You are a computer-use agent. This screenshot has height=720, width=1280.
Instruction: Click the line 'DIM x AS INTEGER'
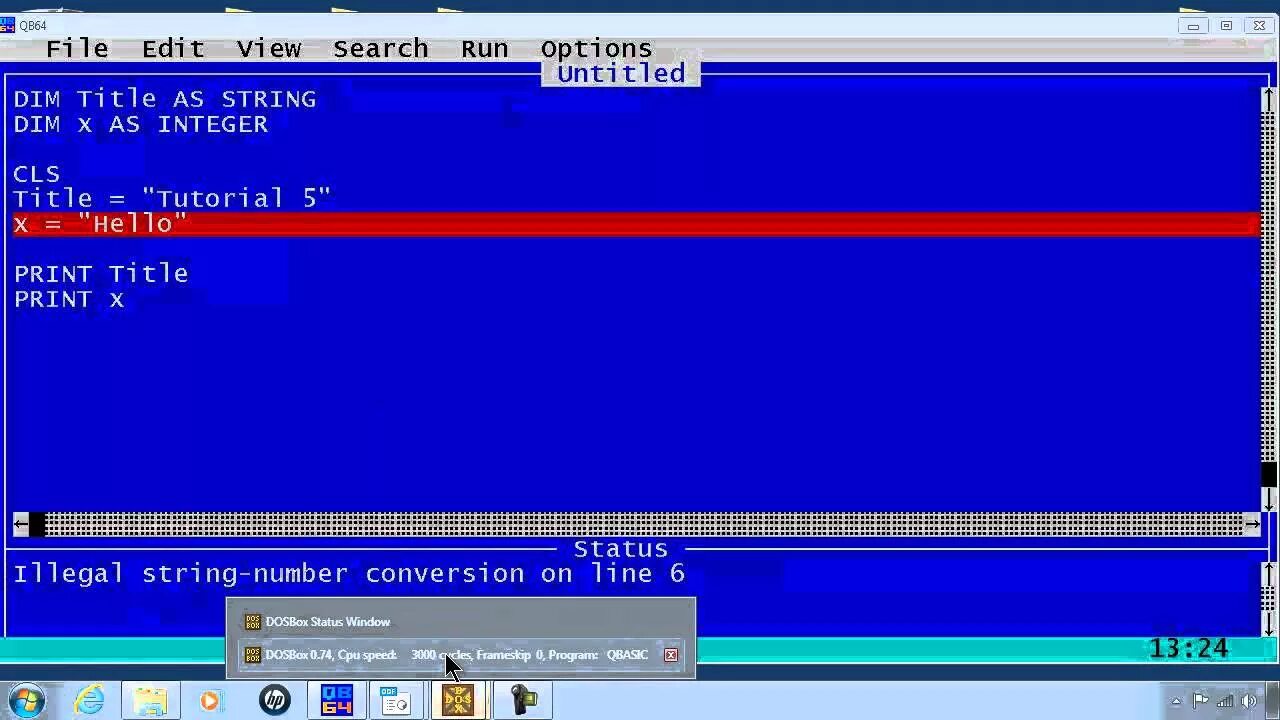coord(141,124)
